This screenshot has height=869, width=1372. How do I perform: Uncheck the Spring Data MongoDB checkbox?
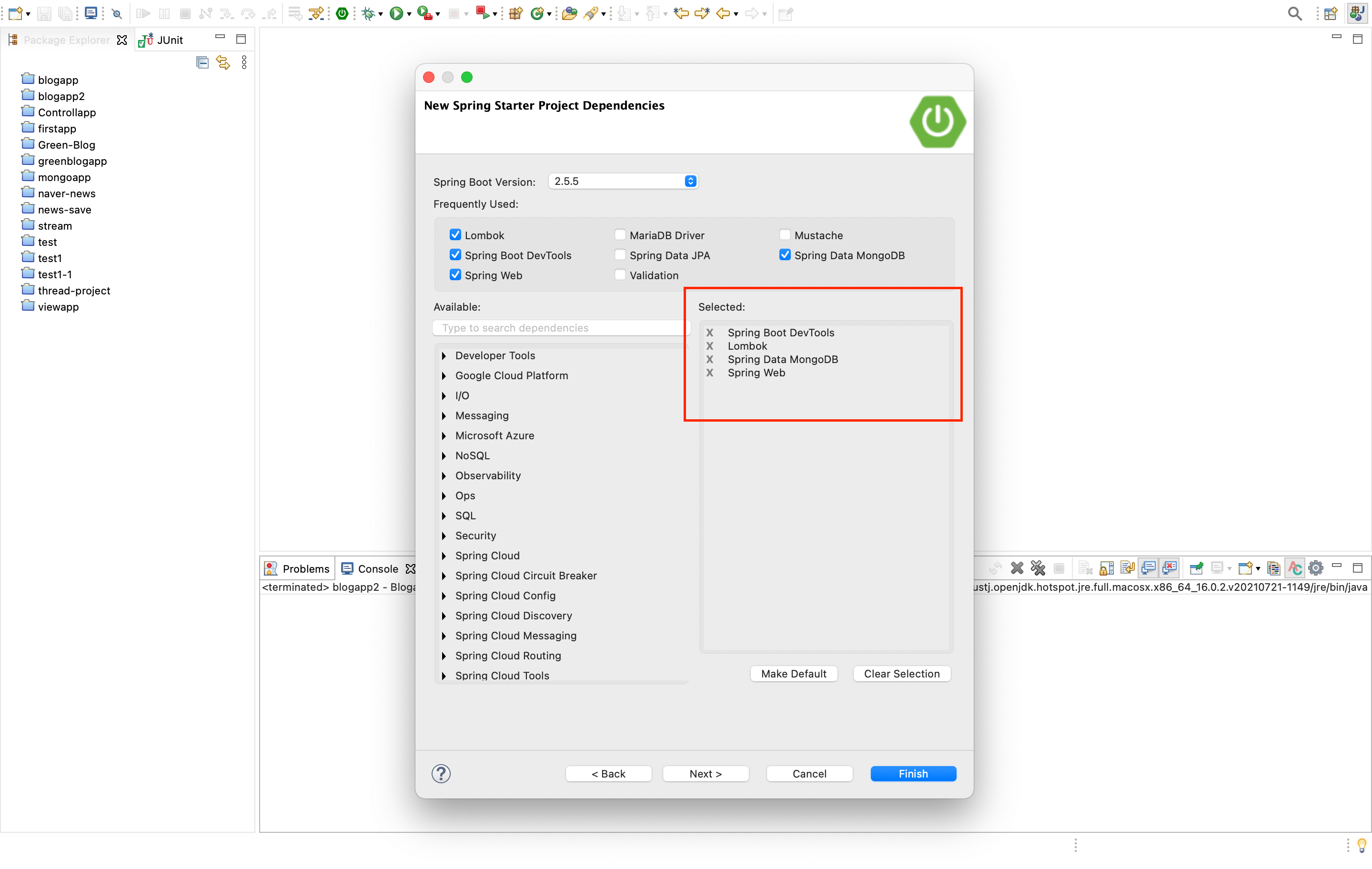tap(785, 255)
